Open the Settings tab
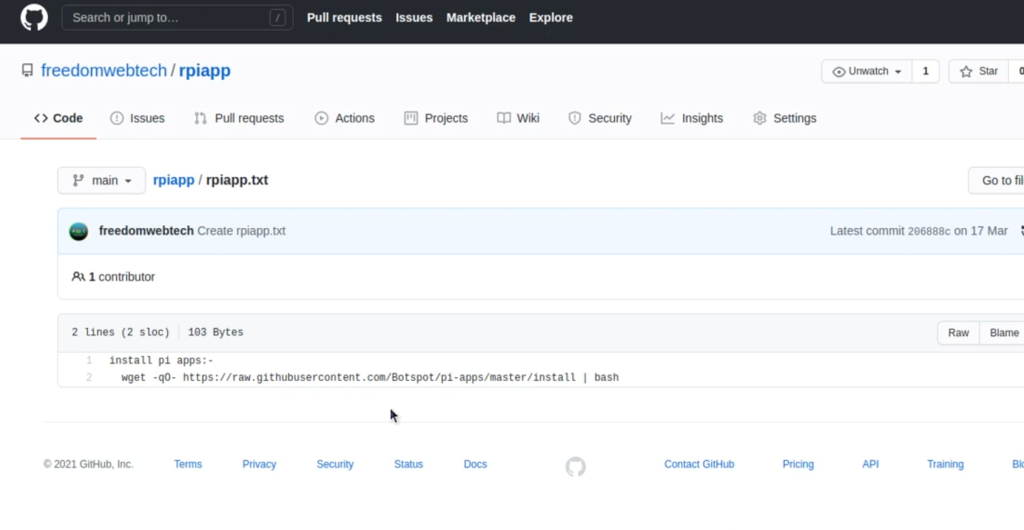Viewport: 1024px width, 530px height. [x=784, y=118]
